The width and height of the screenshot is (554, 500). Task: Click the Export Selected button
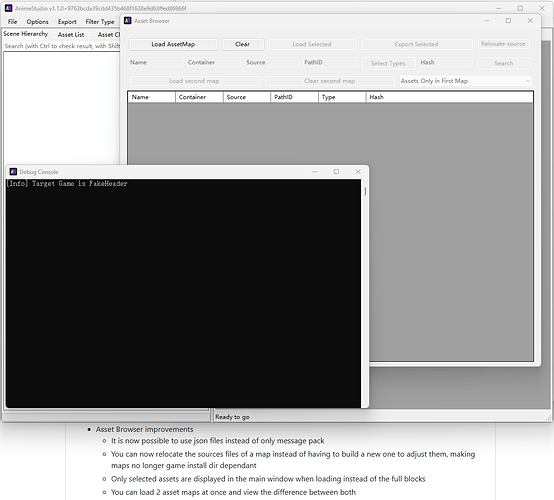tap(416, 44)
